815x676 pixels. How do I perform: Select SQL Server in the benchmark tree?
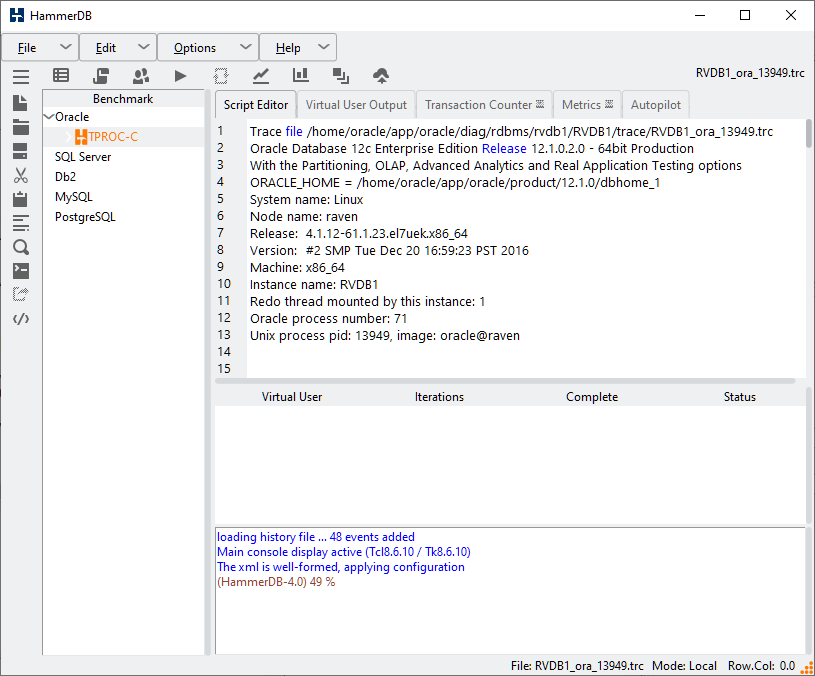pos(82,157)
